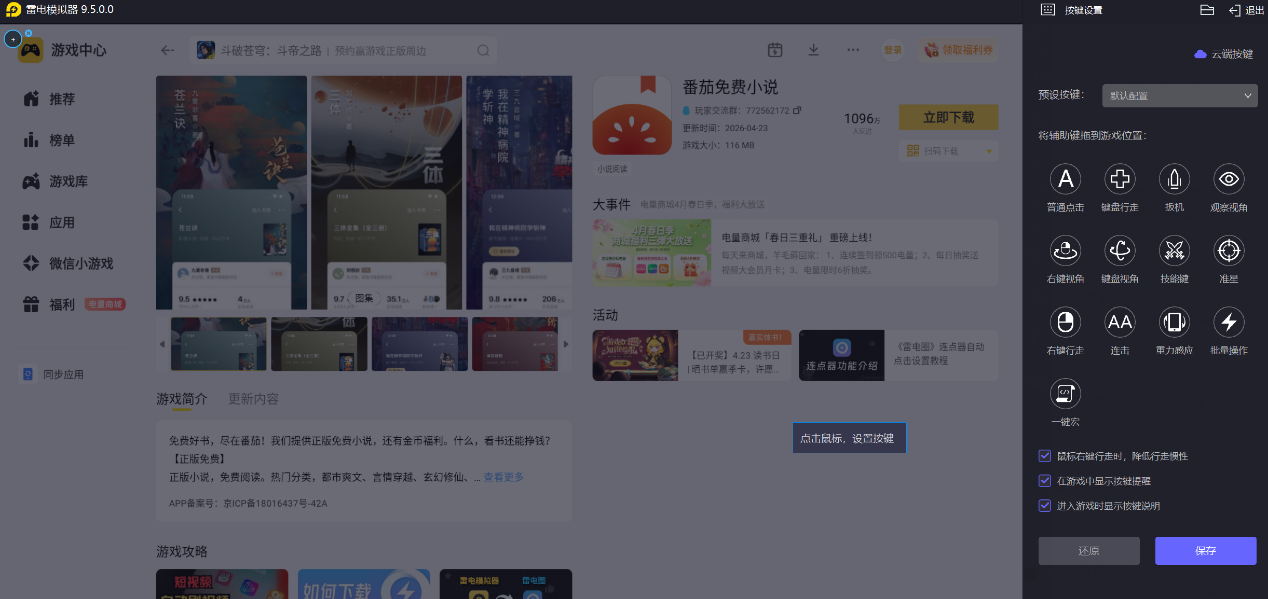Select the 扳机 (trigger) bullet icon
The height and width of the screenshot is (599, 1268).
[1174, 179]
